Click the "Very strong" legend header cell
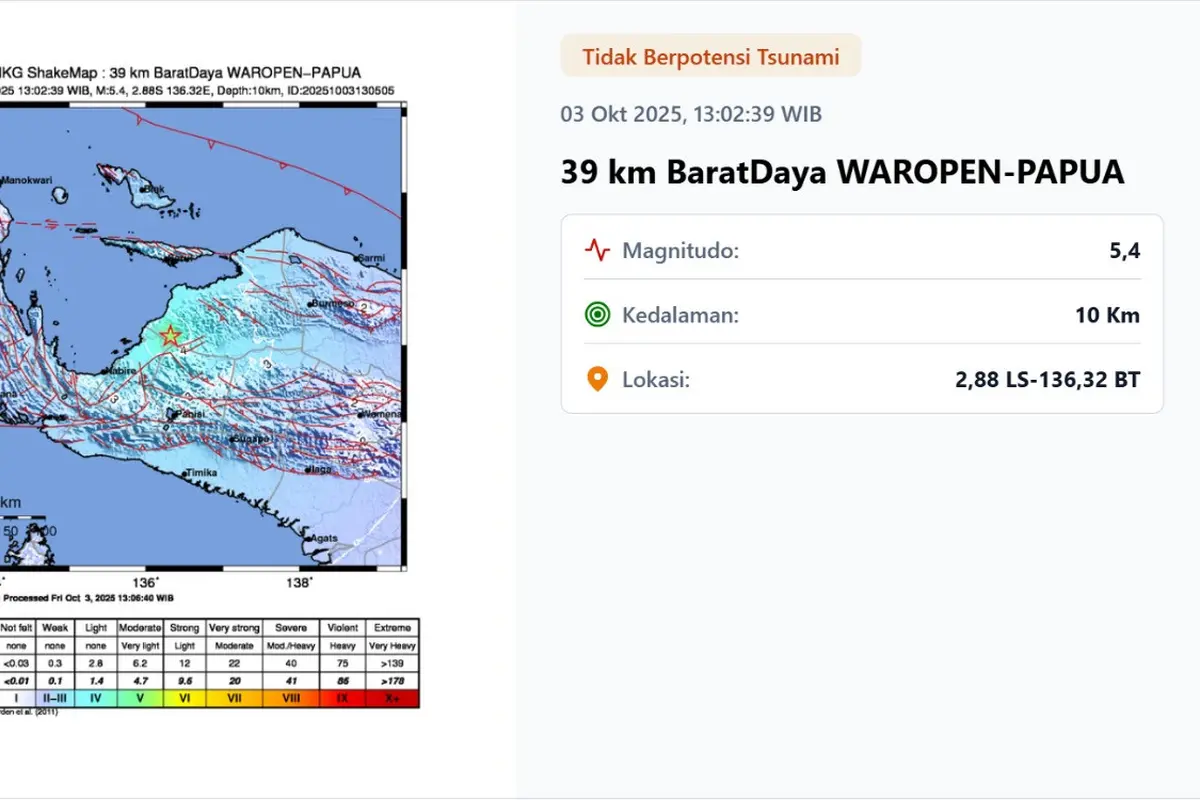 coord(233,628)
